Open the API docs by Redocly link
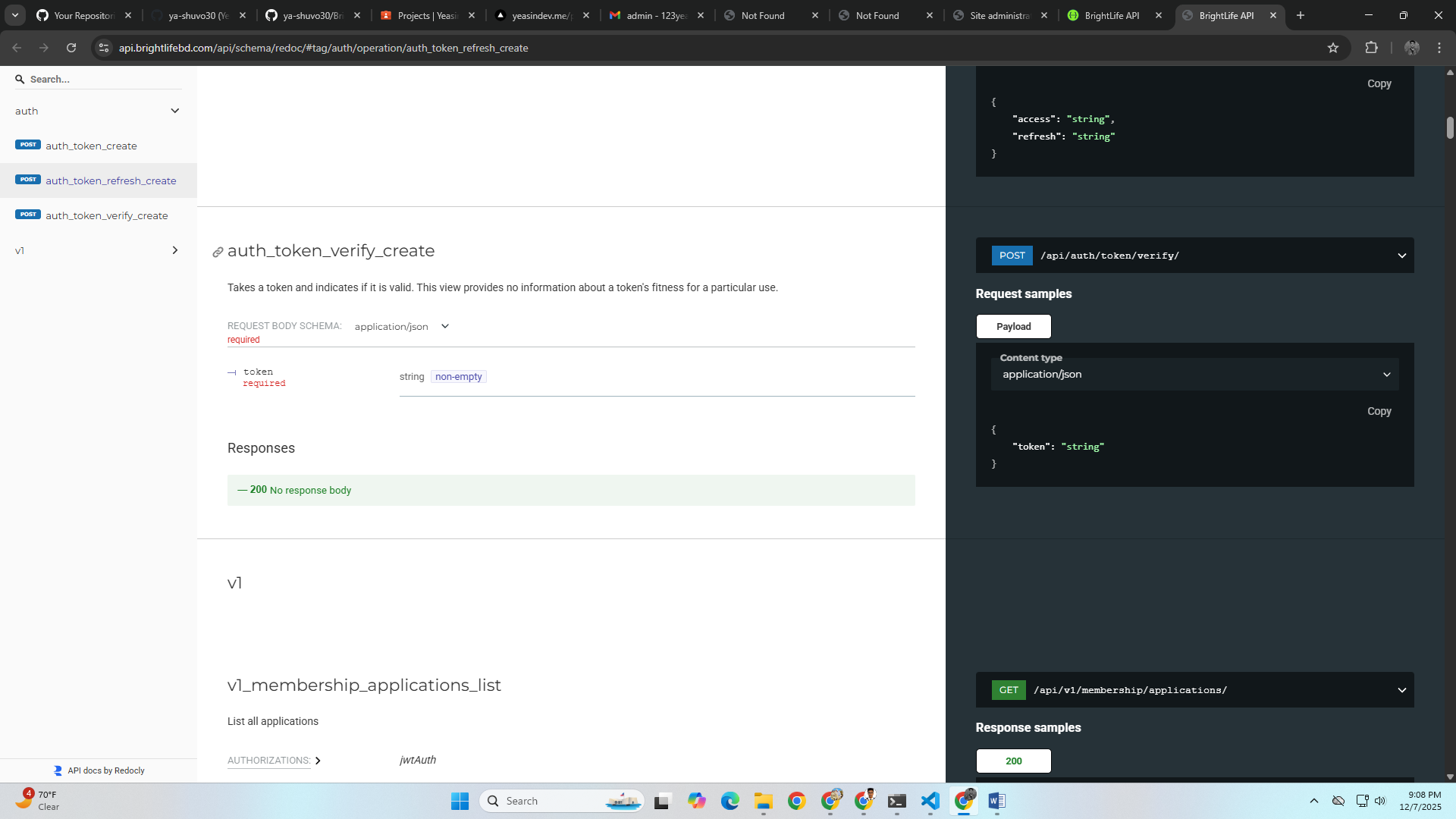 [x=106, y=770]
